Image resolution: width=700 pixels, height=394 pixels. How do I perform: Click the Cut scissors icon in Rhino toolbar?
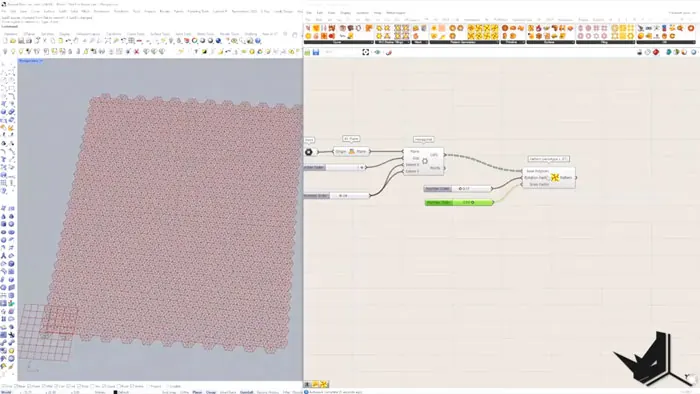[45, 41]
